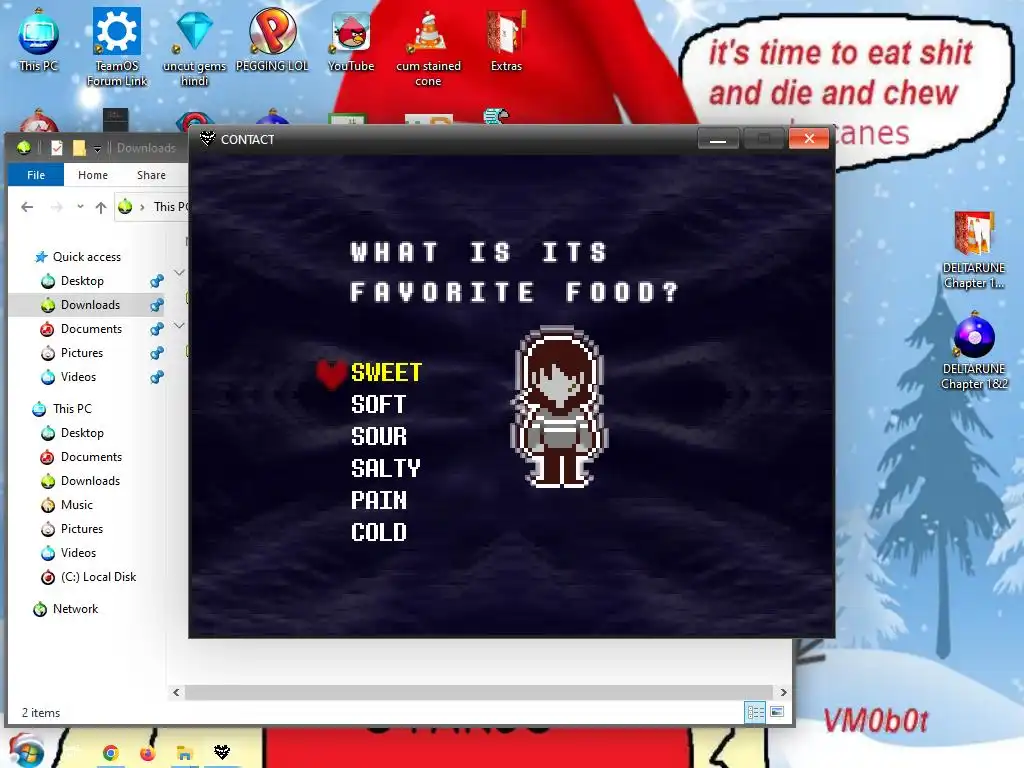
Task: Open Firefox from the taskbar
Action: [x=148, y=753]
